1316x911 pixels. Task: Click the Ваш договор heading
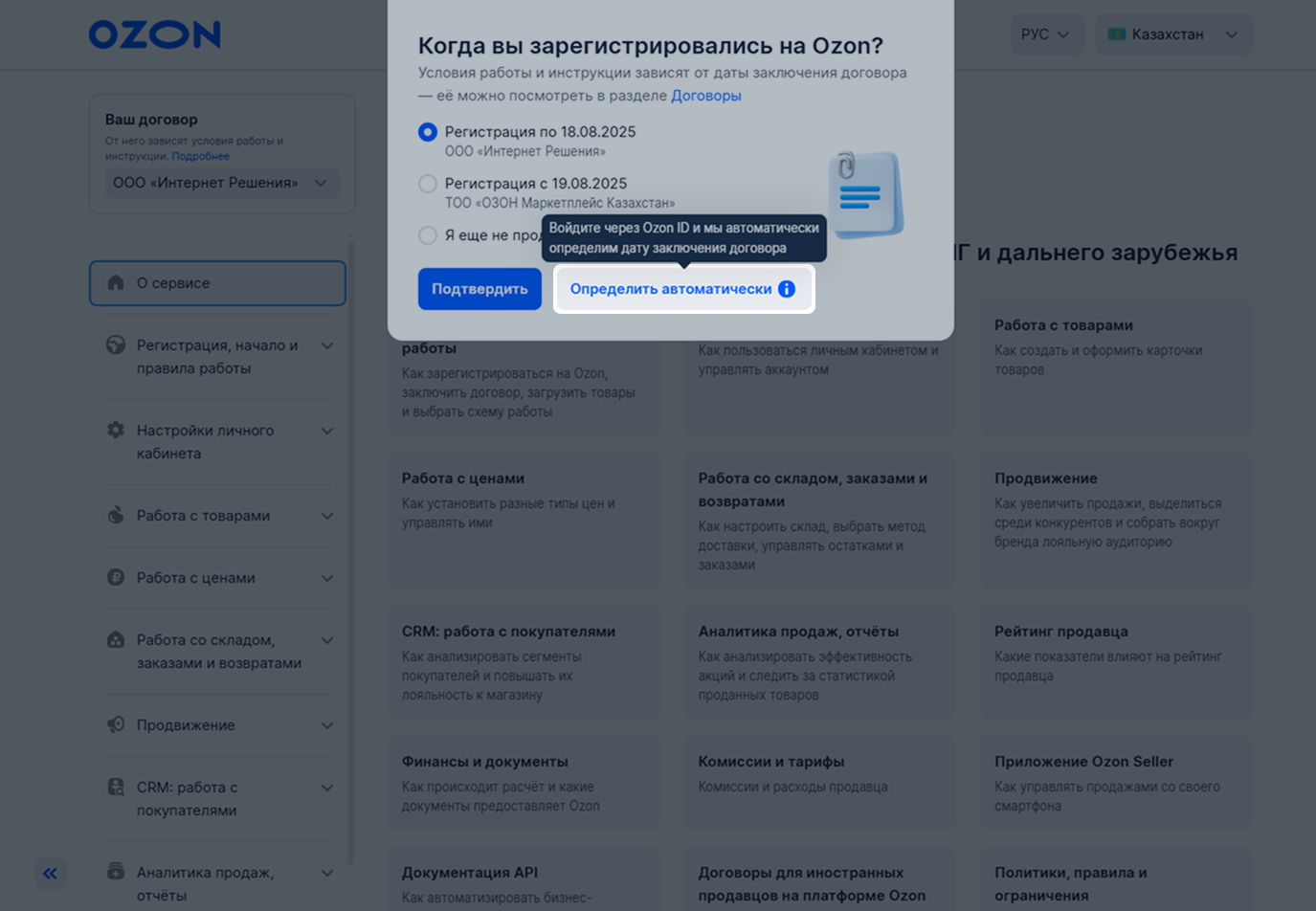(151, 120)
